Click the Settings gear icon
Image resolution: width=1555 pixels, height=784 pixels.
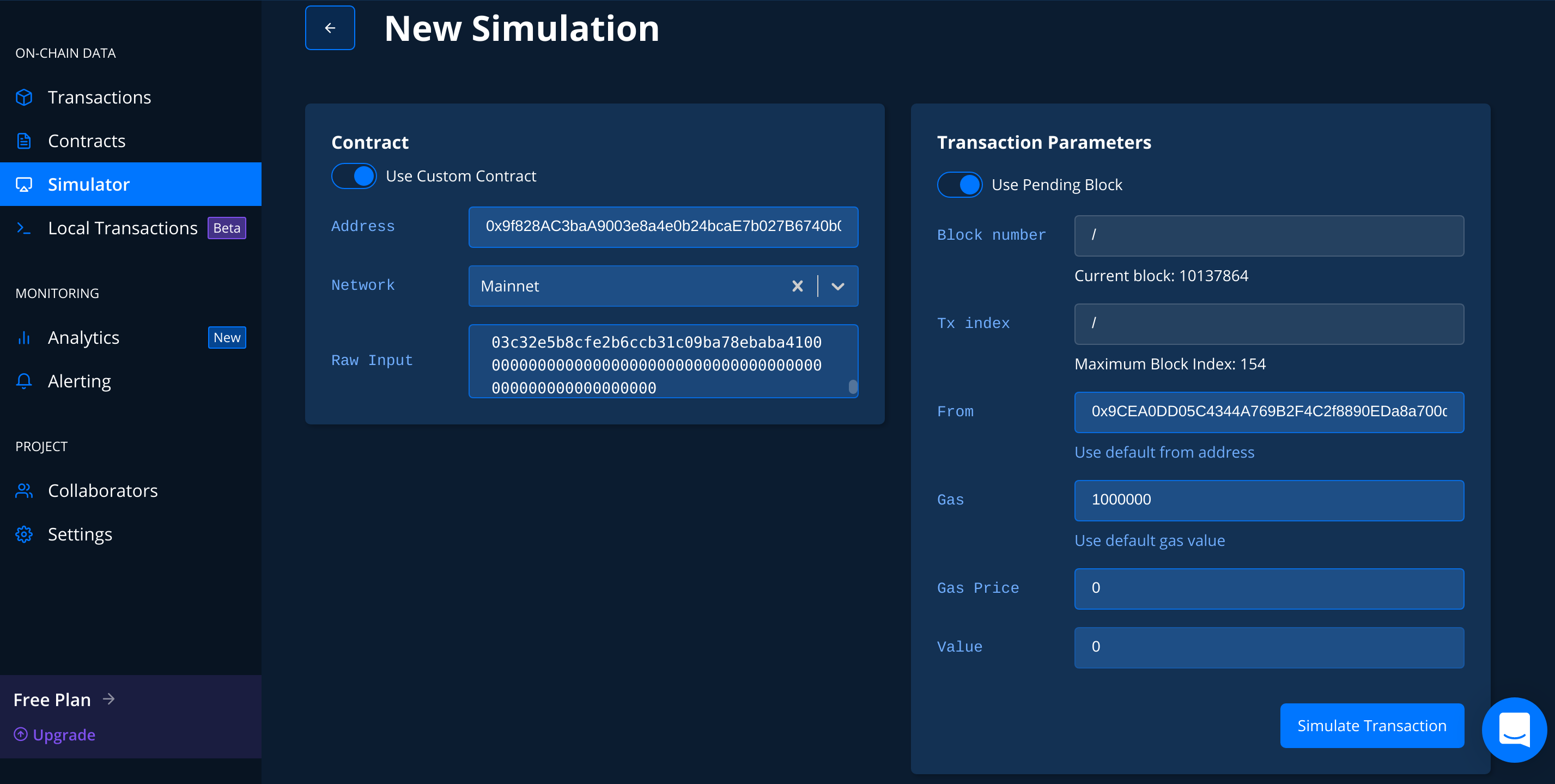(x=24, y=534)
